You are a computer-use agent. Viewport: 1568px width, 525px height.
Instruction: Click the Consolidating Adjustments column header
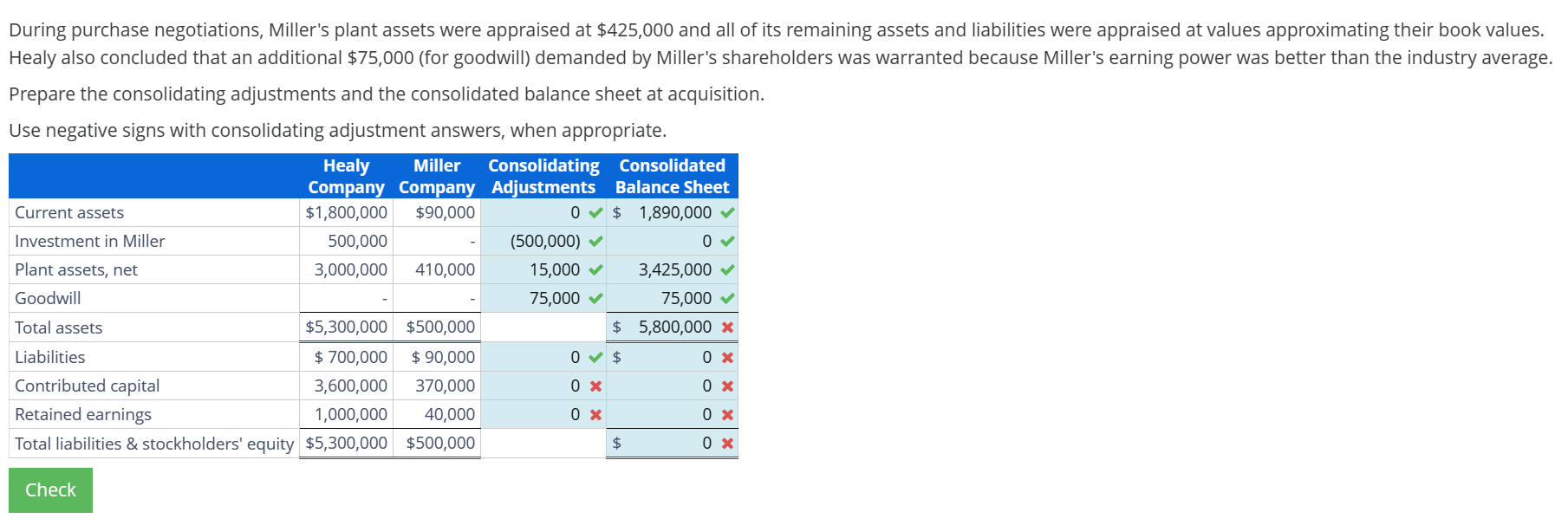tap(543, 176)
